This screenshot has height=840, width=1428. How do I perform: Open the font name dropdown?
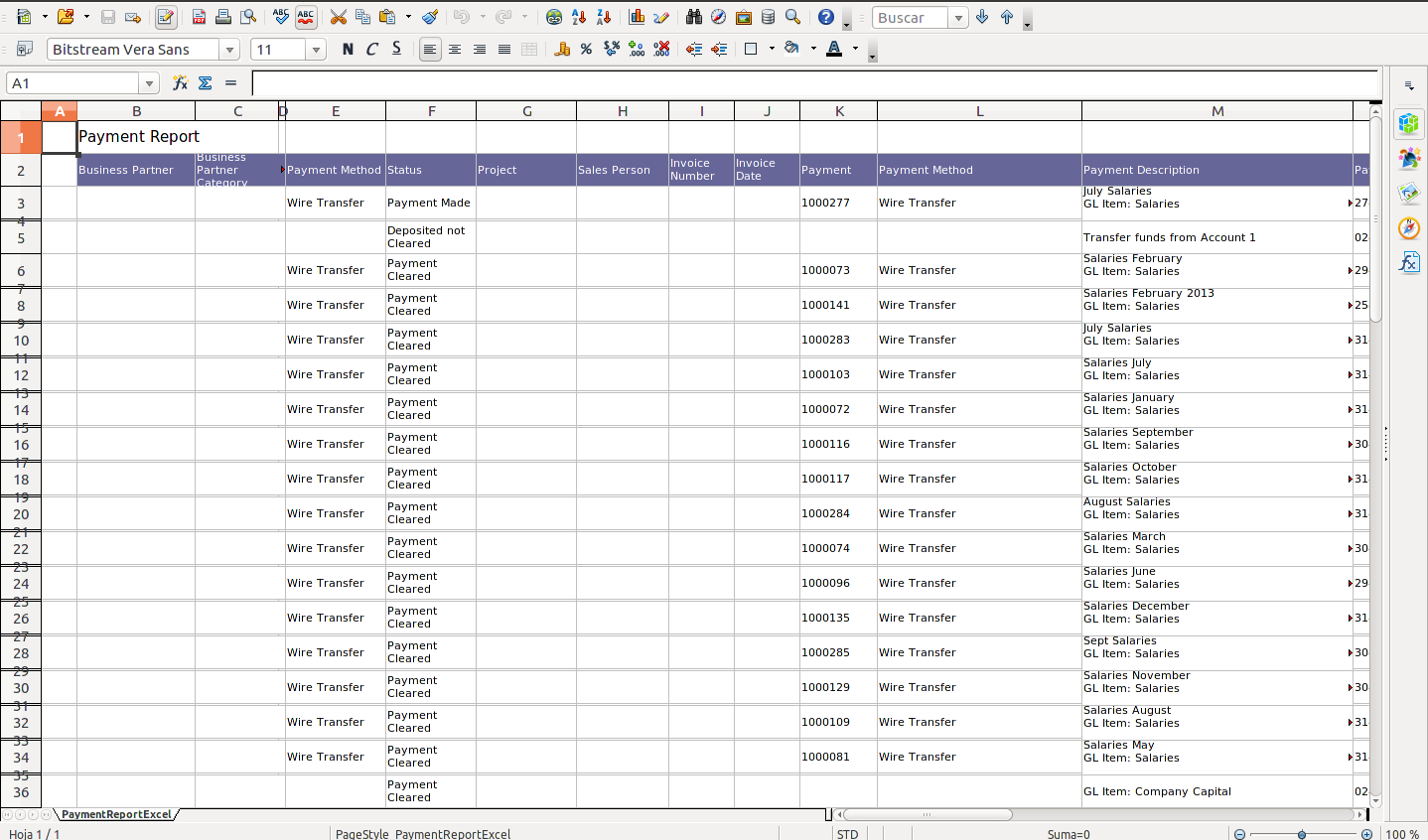click(x=229, y=50)
